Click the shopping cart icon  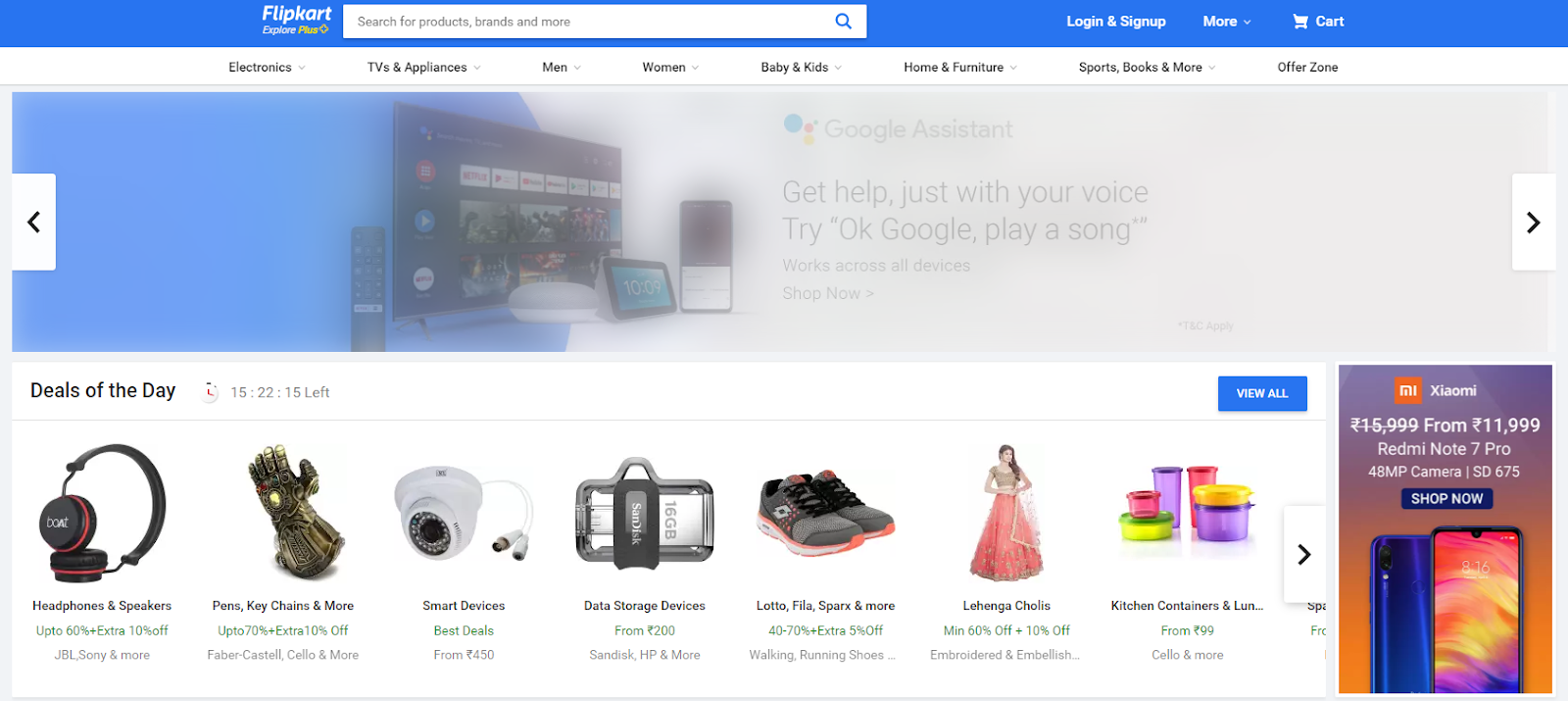(x=1300, y=22)
